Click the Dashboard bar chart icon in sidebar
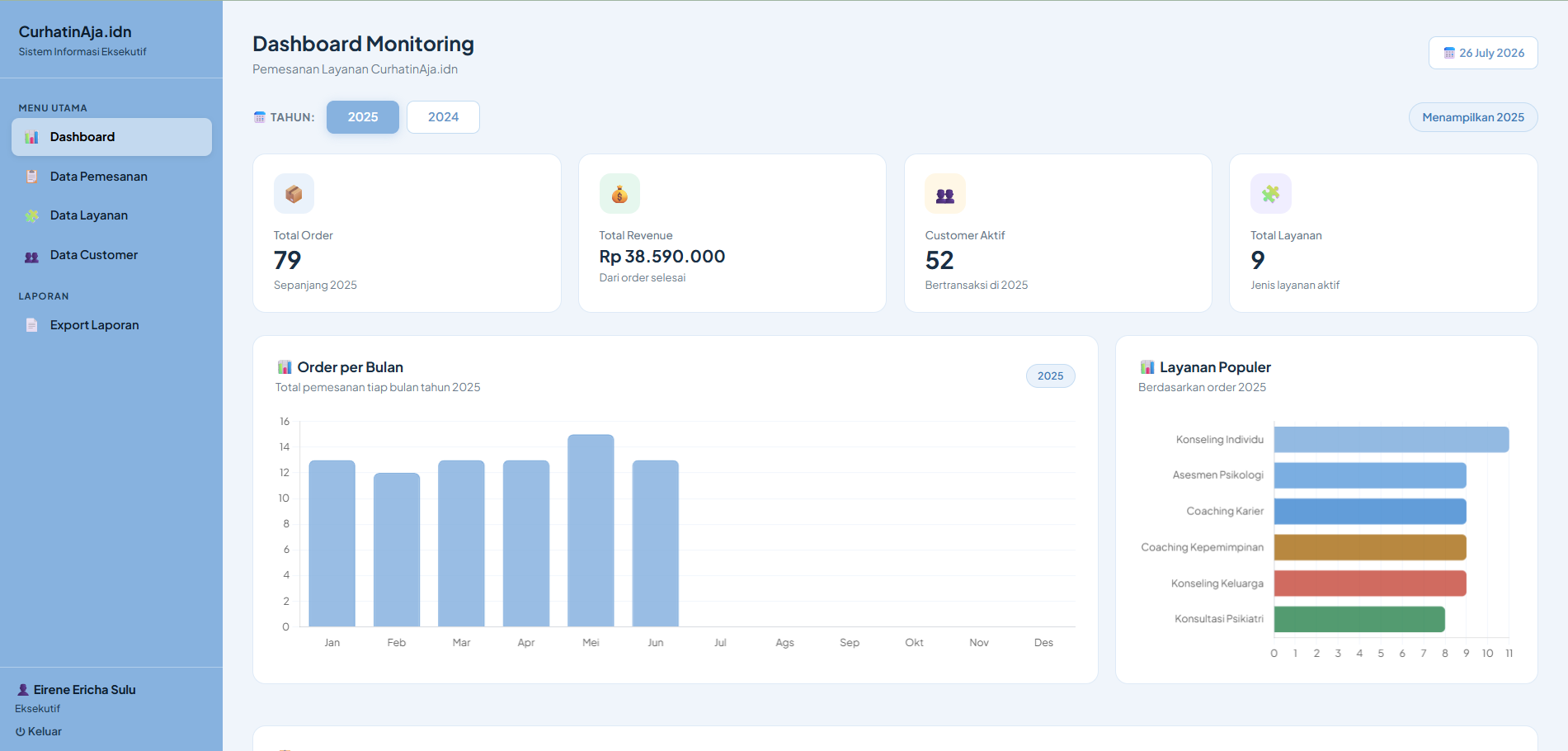The image size is (1568, 751). point(31,137)
